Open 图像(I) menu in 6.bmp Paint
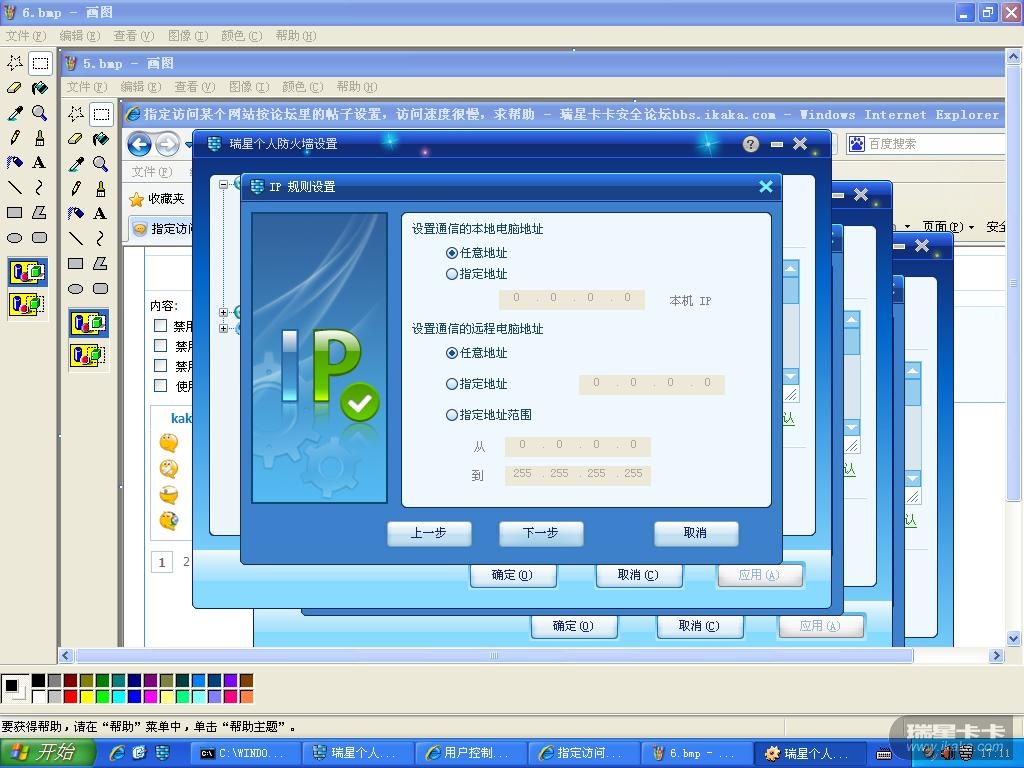This screenshot has height=768, width=1024. (188, 36)
